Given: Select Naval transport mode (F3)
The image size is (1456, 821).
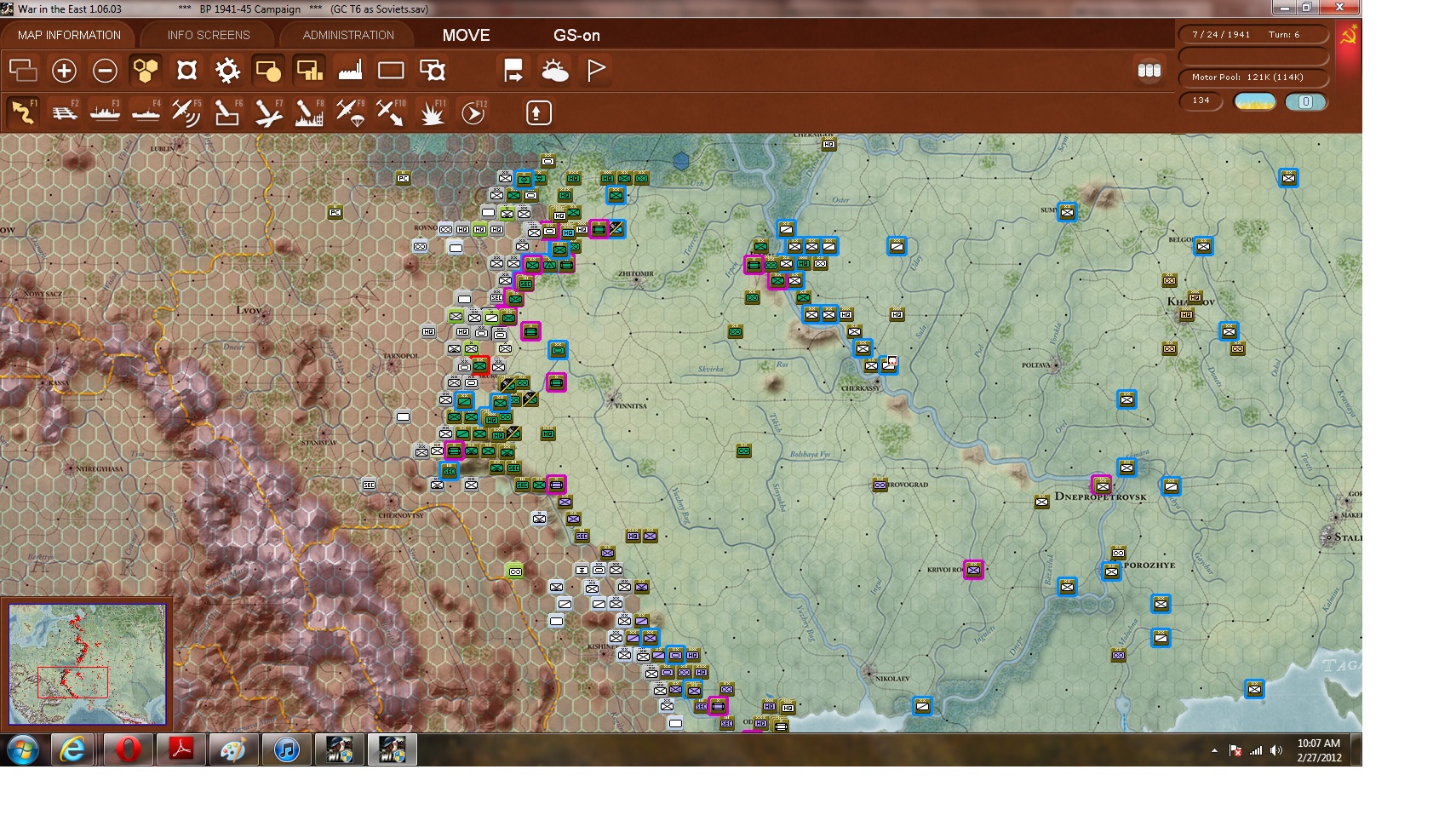Looking at the screenshot, I should pyautogui.click(x=105, y=112).
